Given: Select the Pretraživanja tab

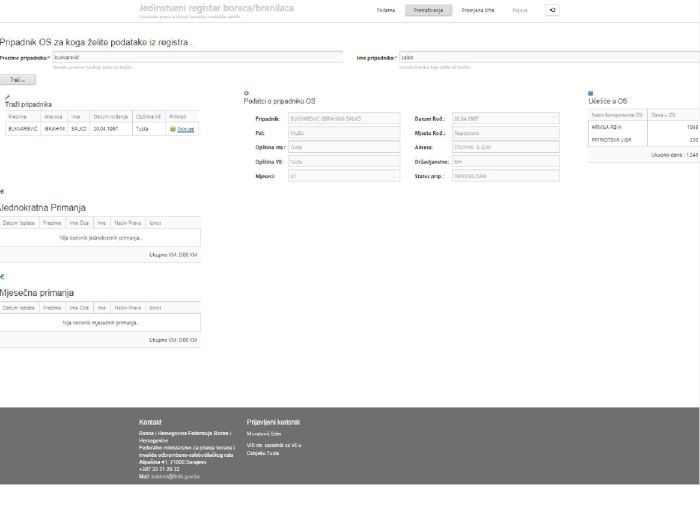Looking at the screenshot, I should click(x=428, y=10).
